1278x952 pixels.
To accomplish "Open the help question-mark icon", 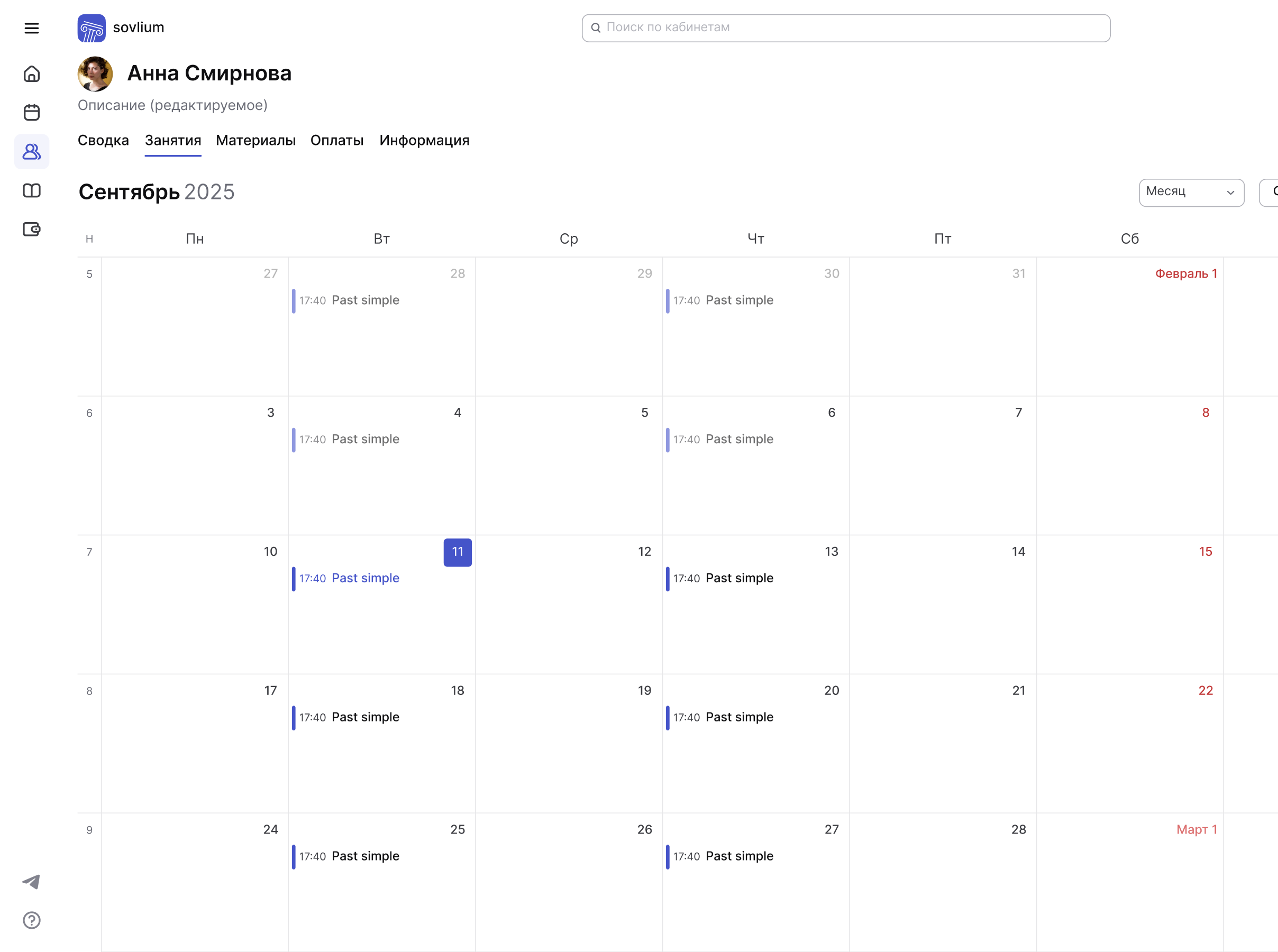I will click(32, 920).
